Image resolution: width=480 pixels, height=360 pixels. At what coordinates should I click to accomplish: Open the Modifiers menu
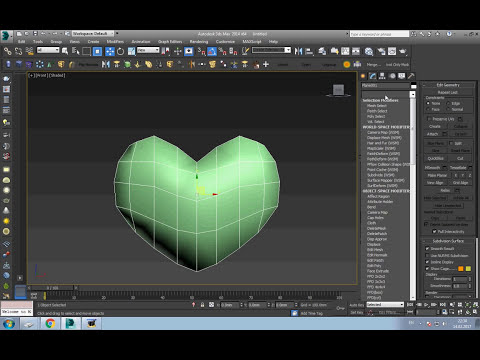115,42
